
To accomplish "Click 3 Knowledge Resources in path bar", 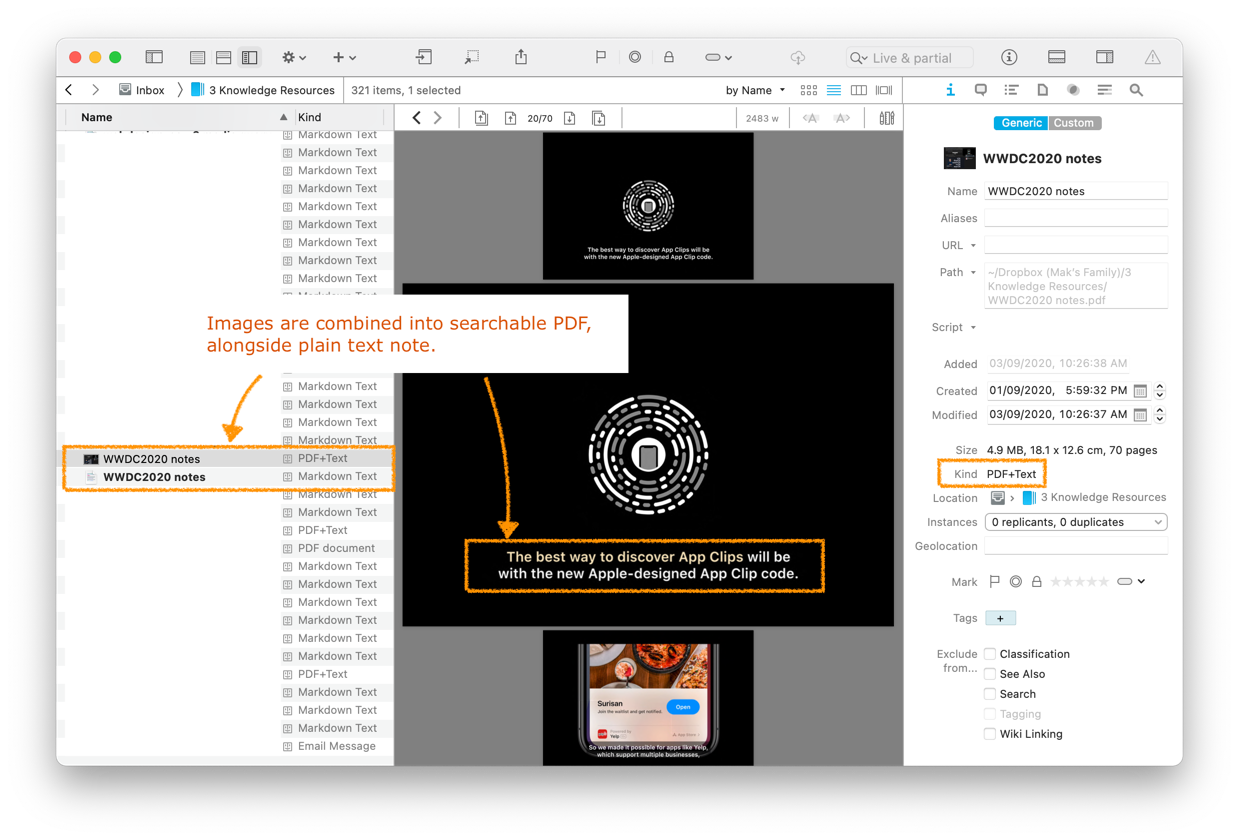I will point(262,90).
